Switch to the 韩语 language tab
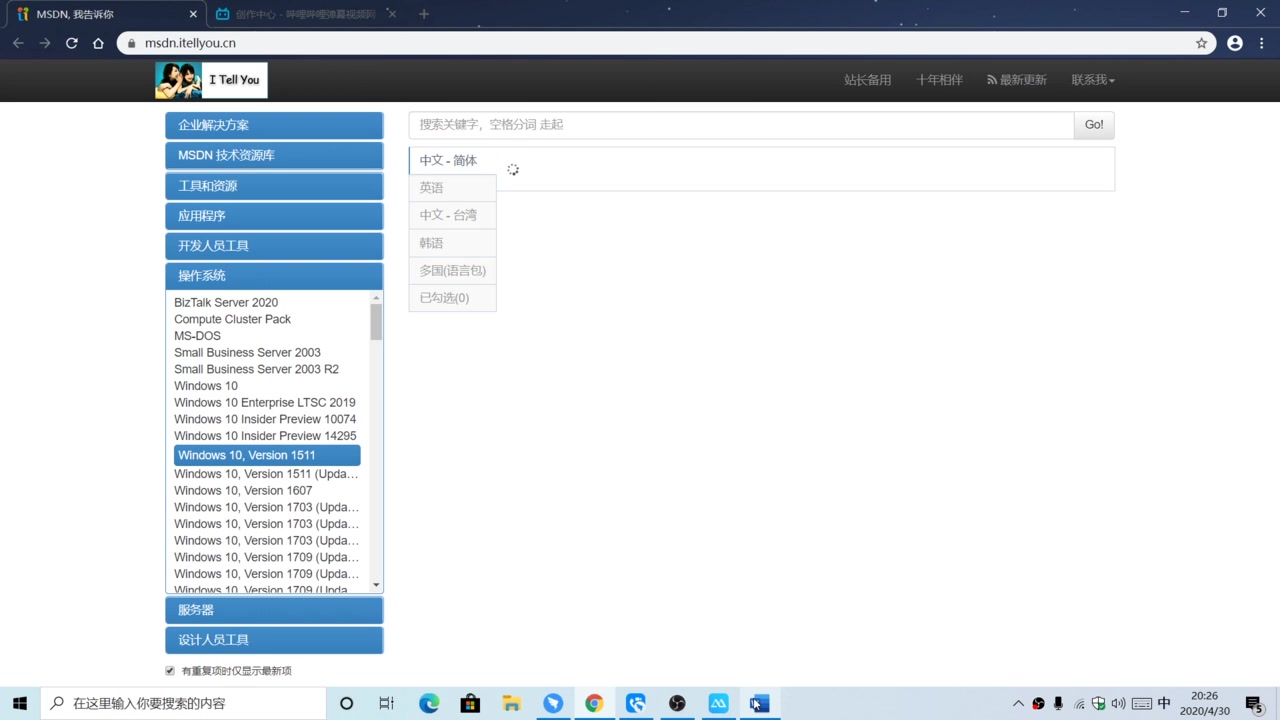This screenshot has height=720, width=1280. pyautogui.click(x=452, y=243)
